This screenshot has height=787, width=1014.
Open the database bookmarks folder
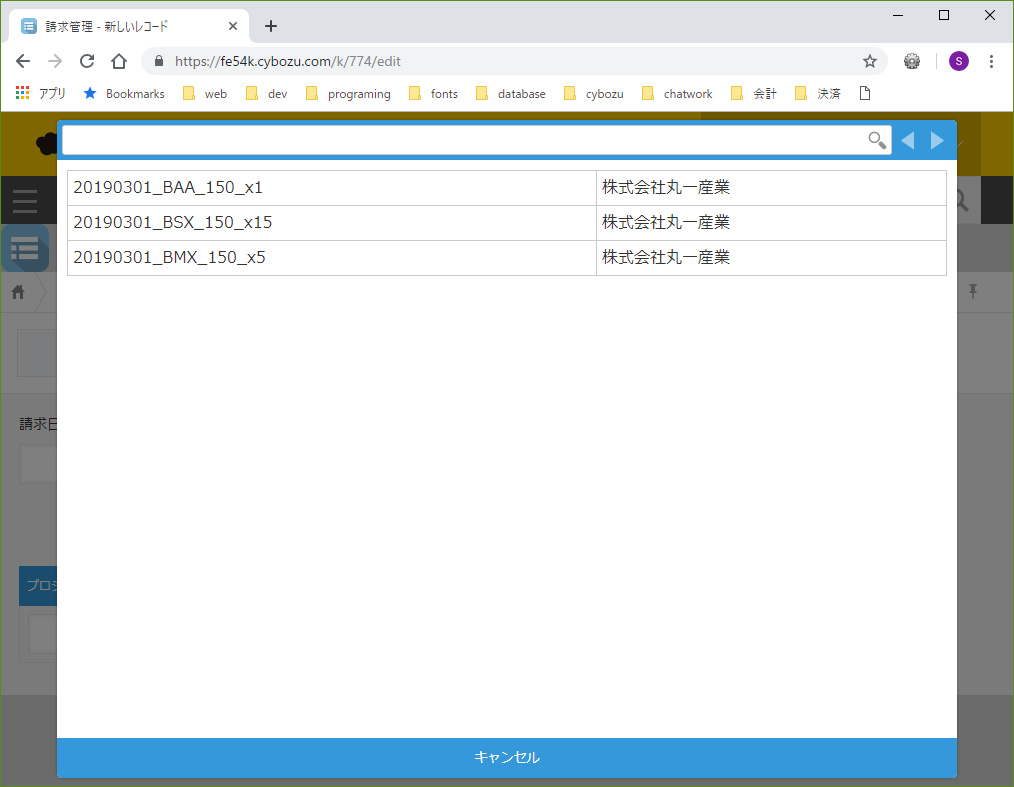tap(511, 94)
